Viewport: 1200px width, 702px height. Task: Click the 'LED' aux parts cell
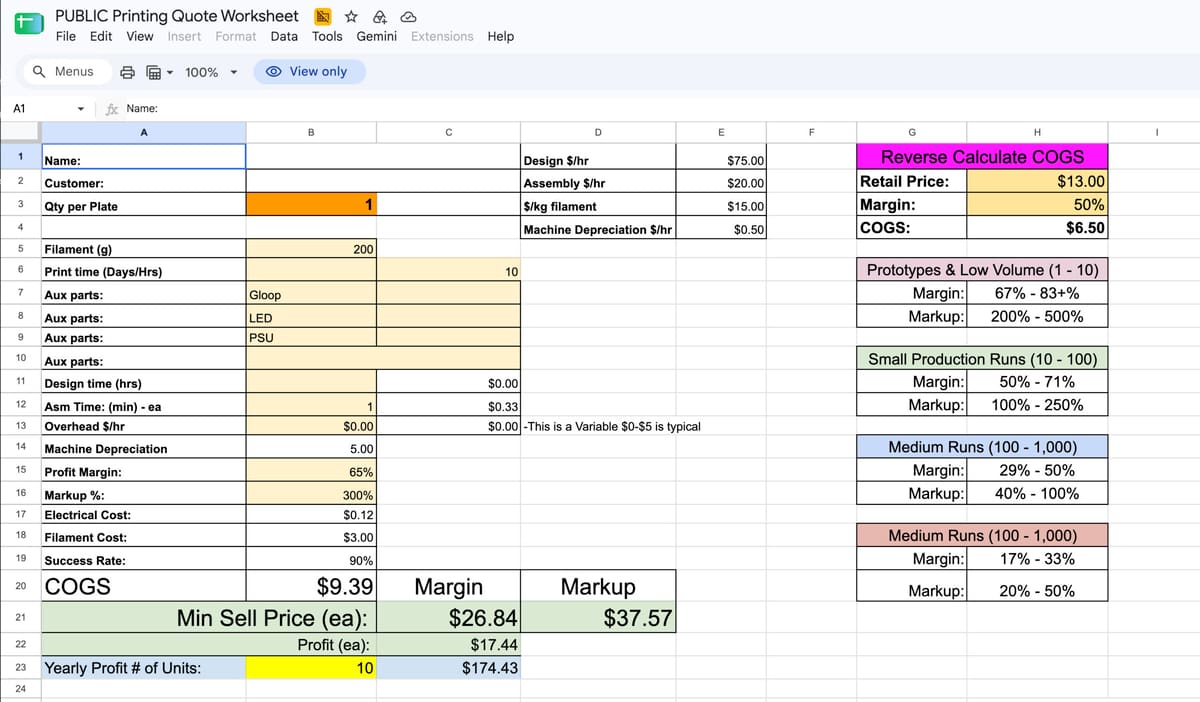[311, 318]
